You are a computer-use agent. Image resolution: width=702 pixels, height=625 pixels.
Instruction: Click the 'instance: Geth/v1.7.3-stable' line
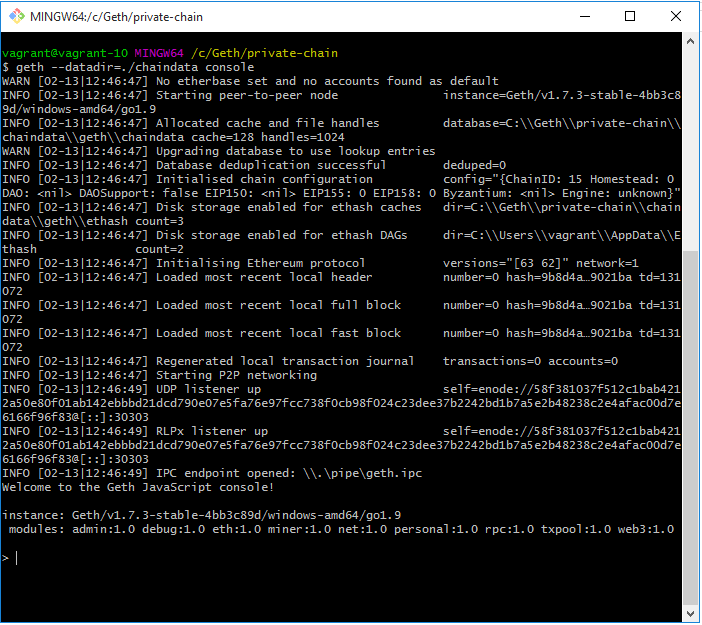pos(201,515)
